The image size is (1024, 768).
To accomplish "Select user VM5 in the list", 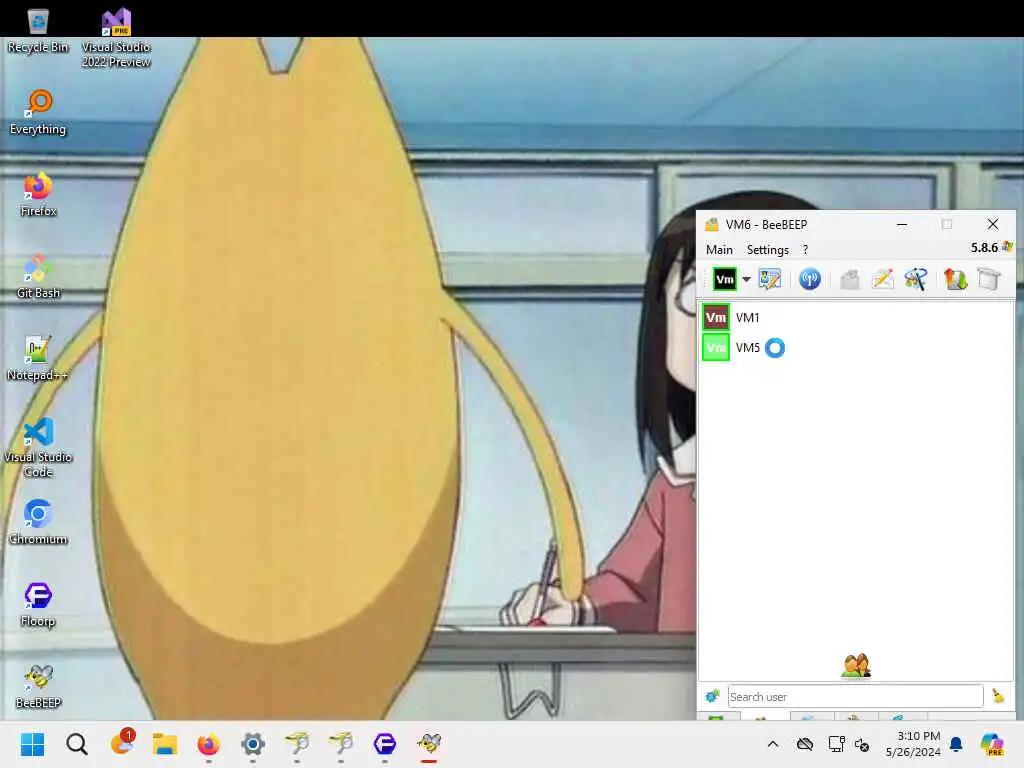I will [x=856, y=347].
